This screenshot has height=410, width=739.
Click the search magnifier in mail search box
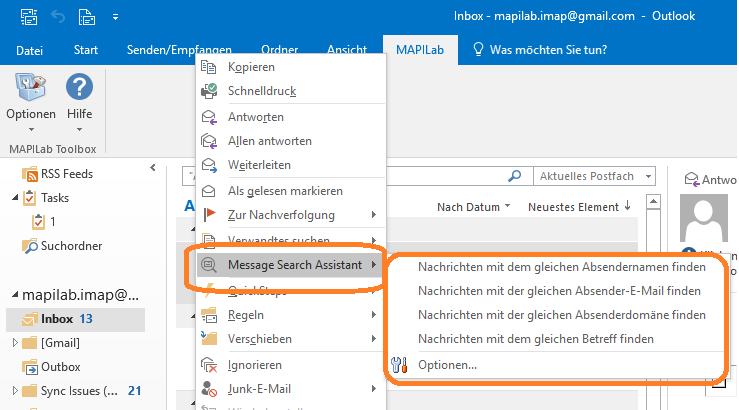[515, 176]
